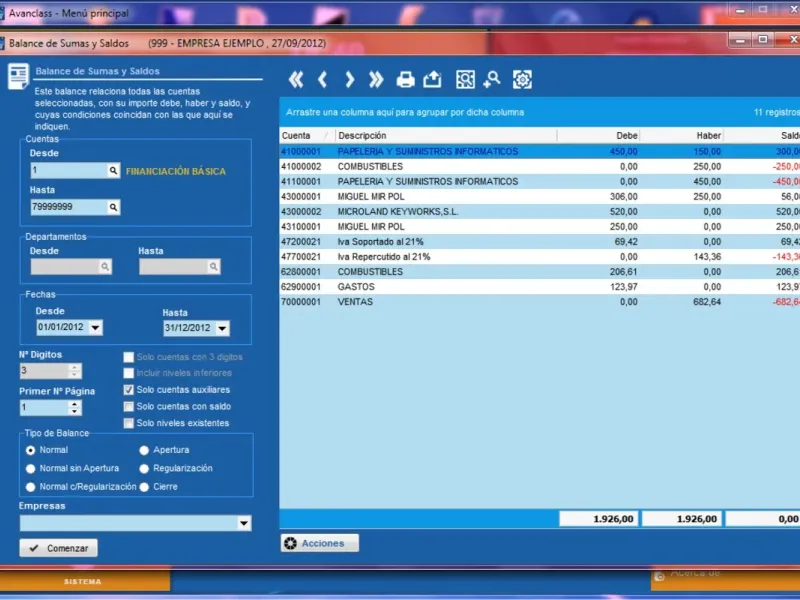Uncheck 'Solo cuentas auxiliares' checkbox
The image size is (800, 600).
click(x=128, y=390)
